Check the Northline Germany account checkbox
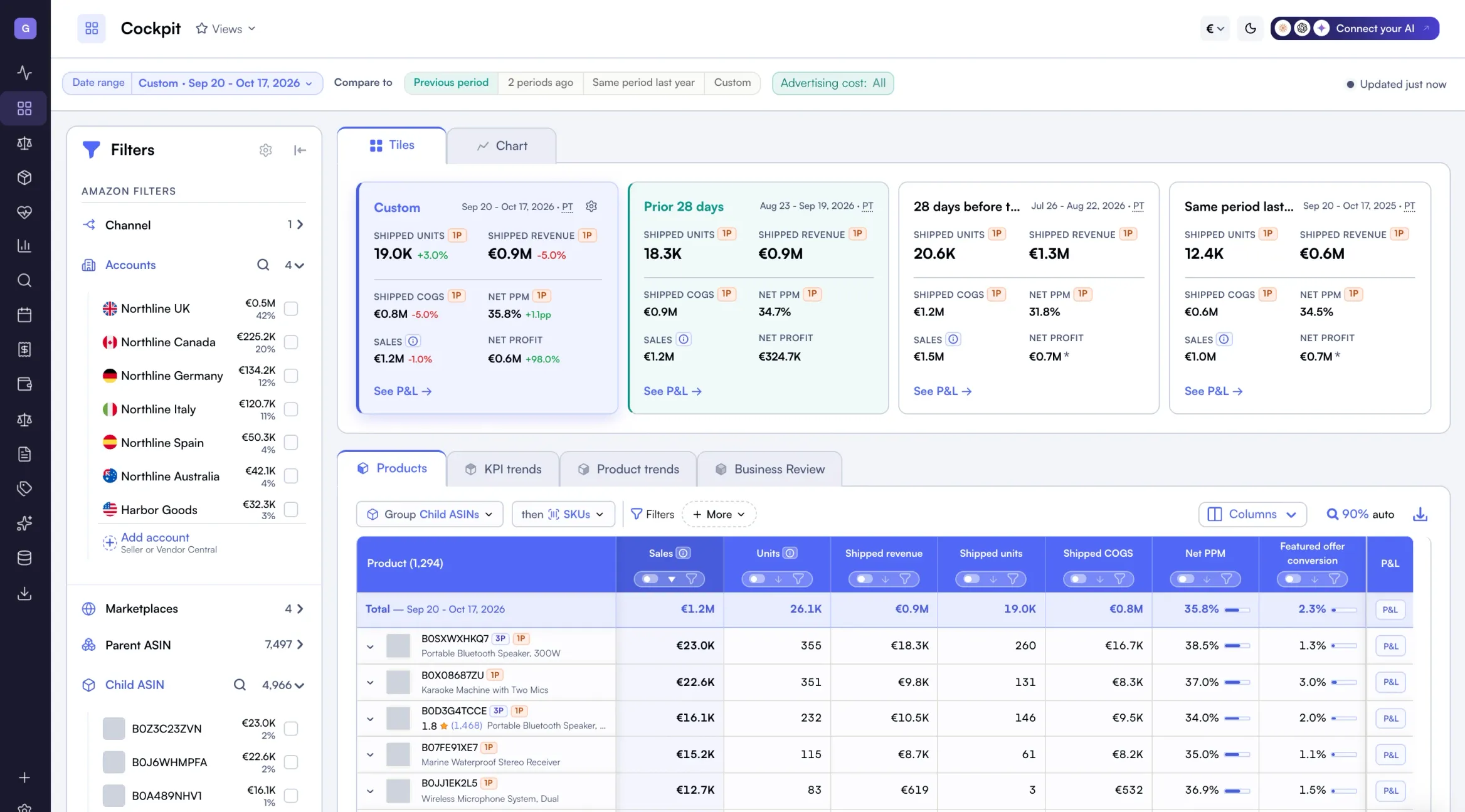Screen dimensions: 1465x812 (x=291, y=376)
